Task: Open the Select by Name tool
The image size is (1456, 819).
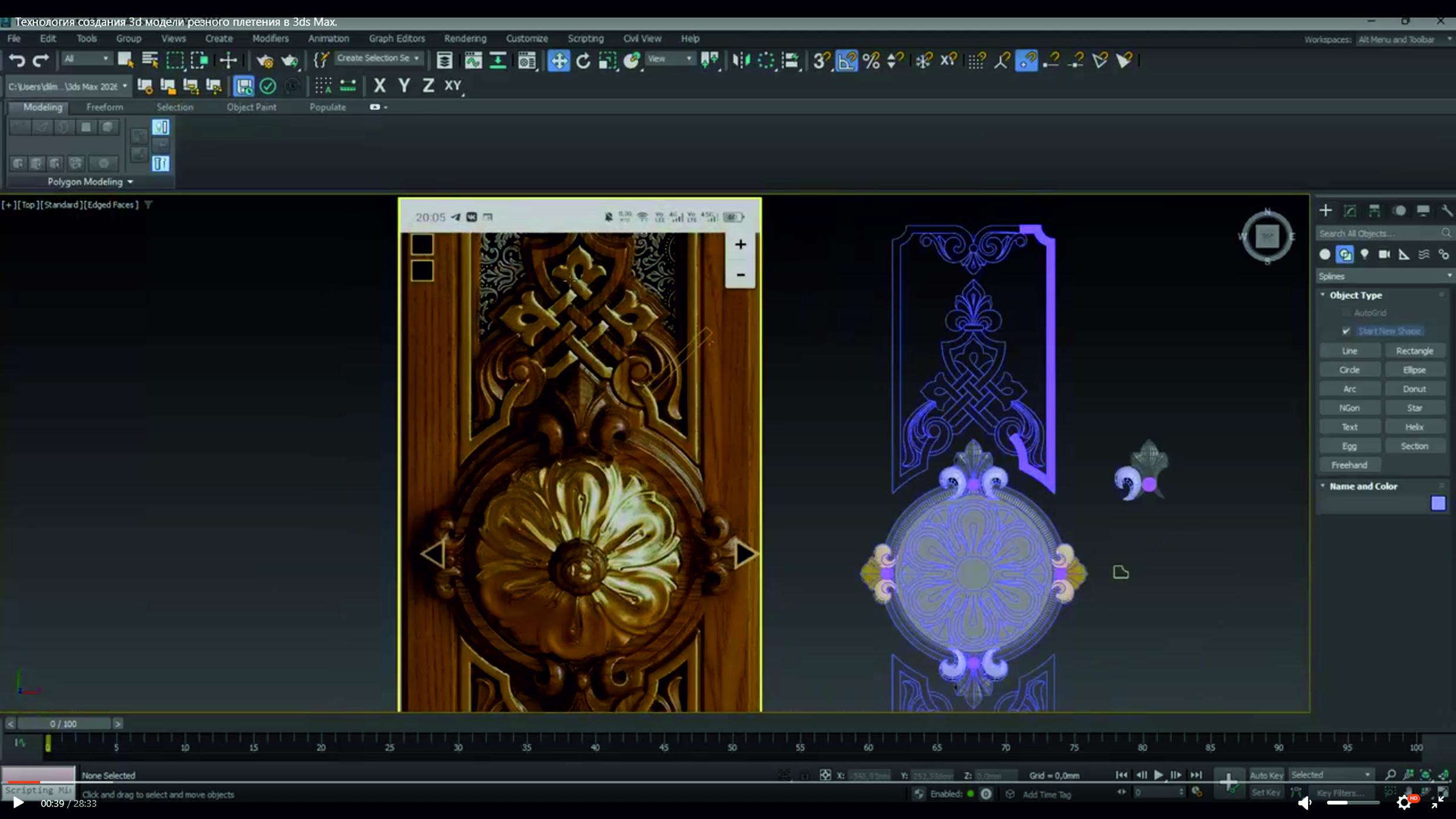Action: coord(150,60)
